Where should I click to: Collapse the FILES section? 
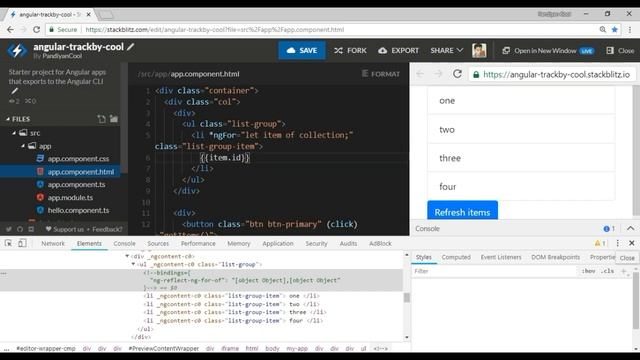[8, 119]
